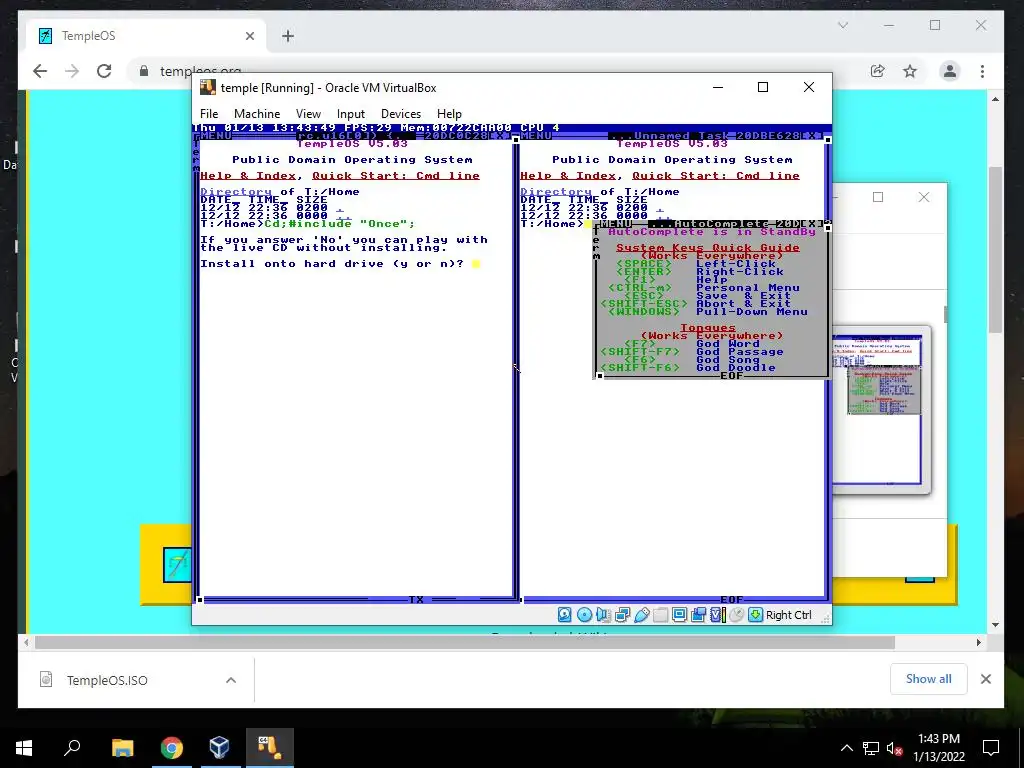1024x768 pixels.
Task: Click the mouse integration icon in VirtualBox status bar
Action: [x=737, y=615]
